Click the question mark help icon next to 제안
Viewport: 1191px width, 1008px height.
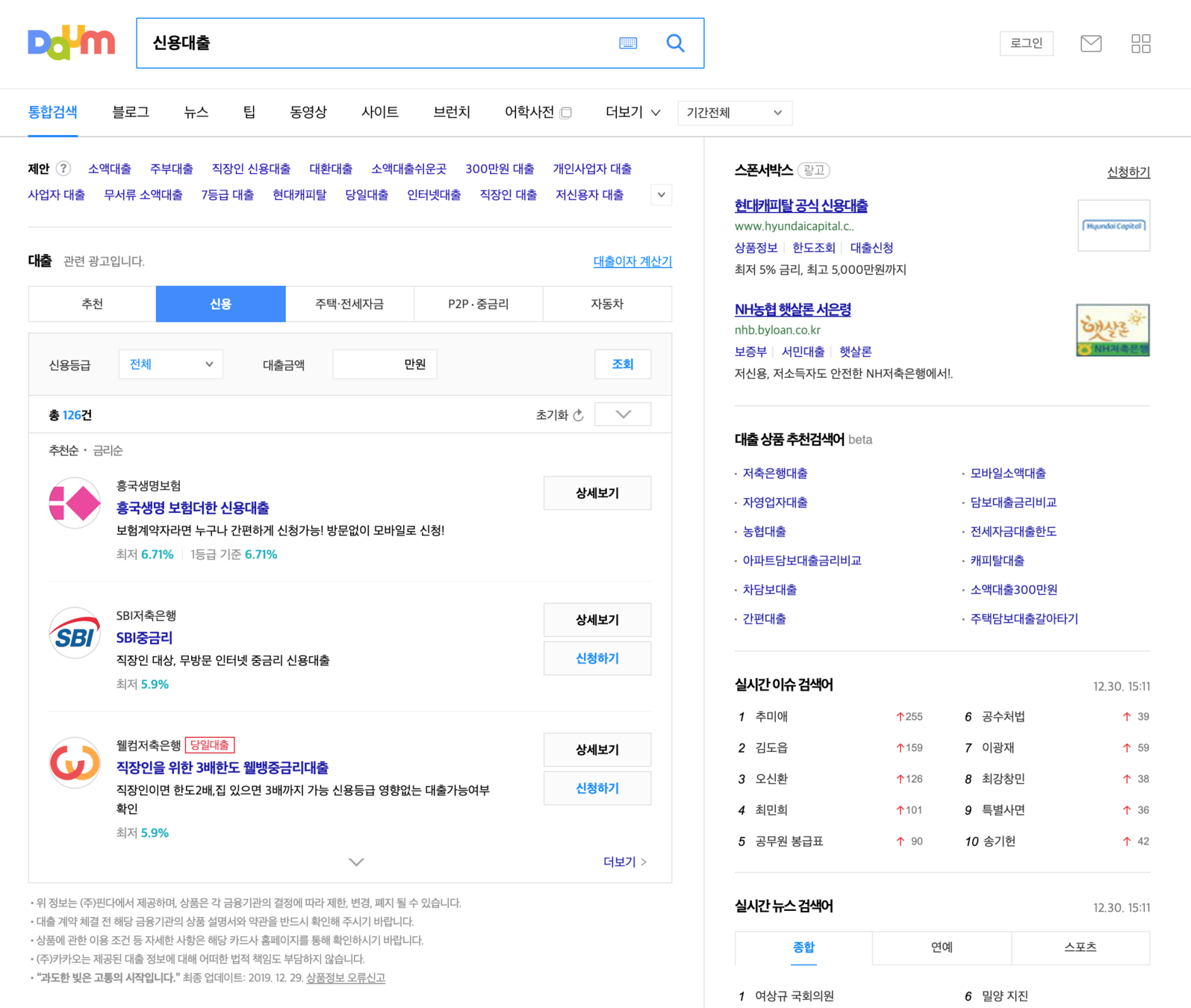[x=63, y=169]
